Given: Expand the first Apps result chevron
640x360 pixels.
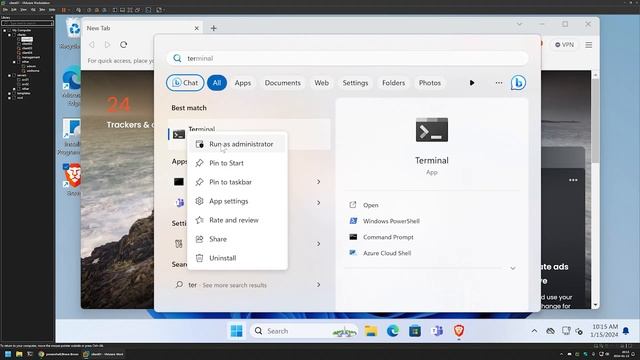Looking at the screenshot, I should (x=318, y=182).
